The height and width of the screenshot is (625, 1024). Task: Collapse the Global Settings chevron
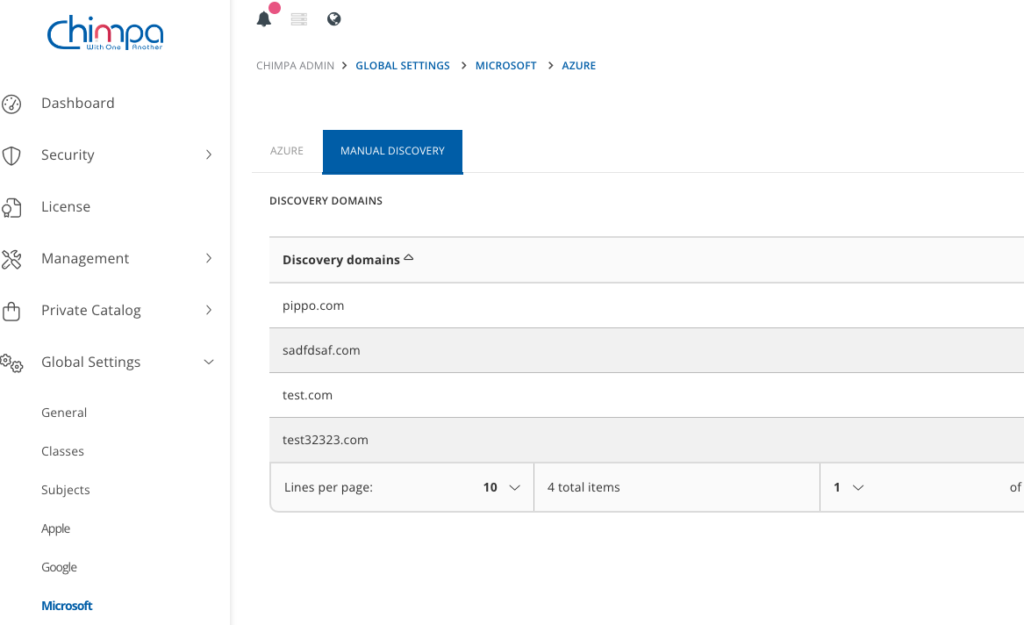tap(208, 362)
